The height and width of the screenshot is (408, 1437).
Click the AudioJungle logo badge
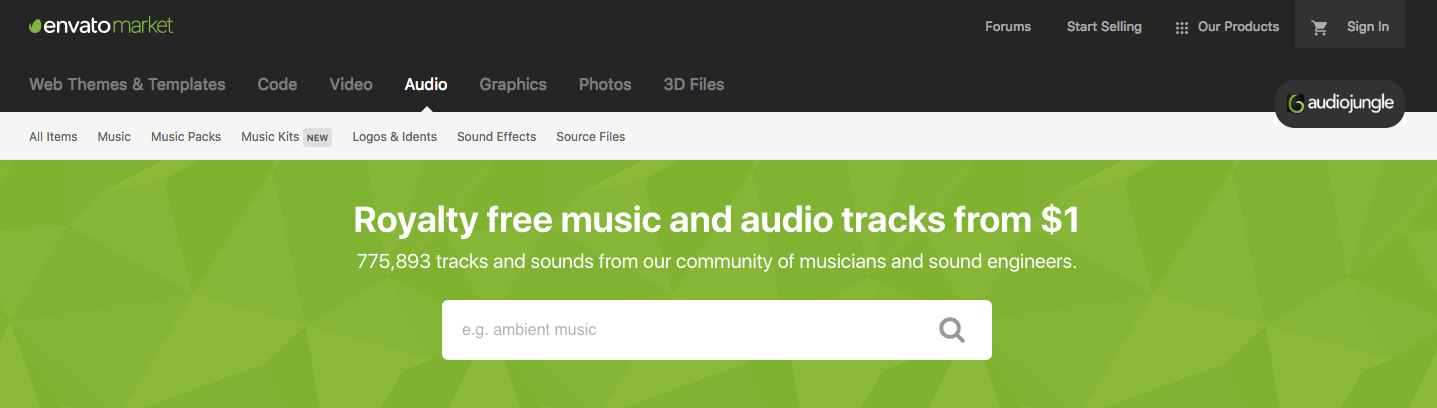1340,103
